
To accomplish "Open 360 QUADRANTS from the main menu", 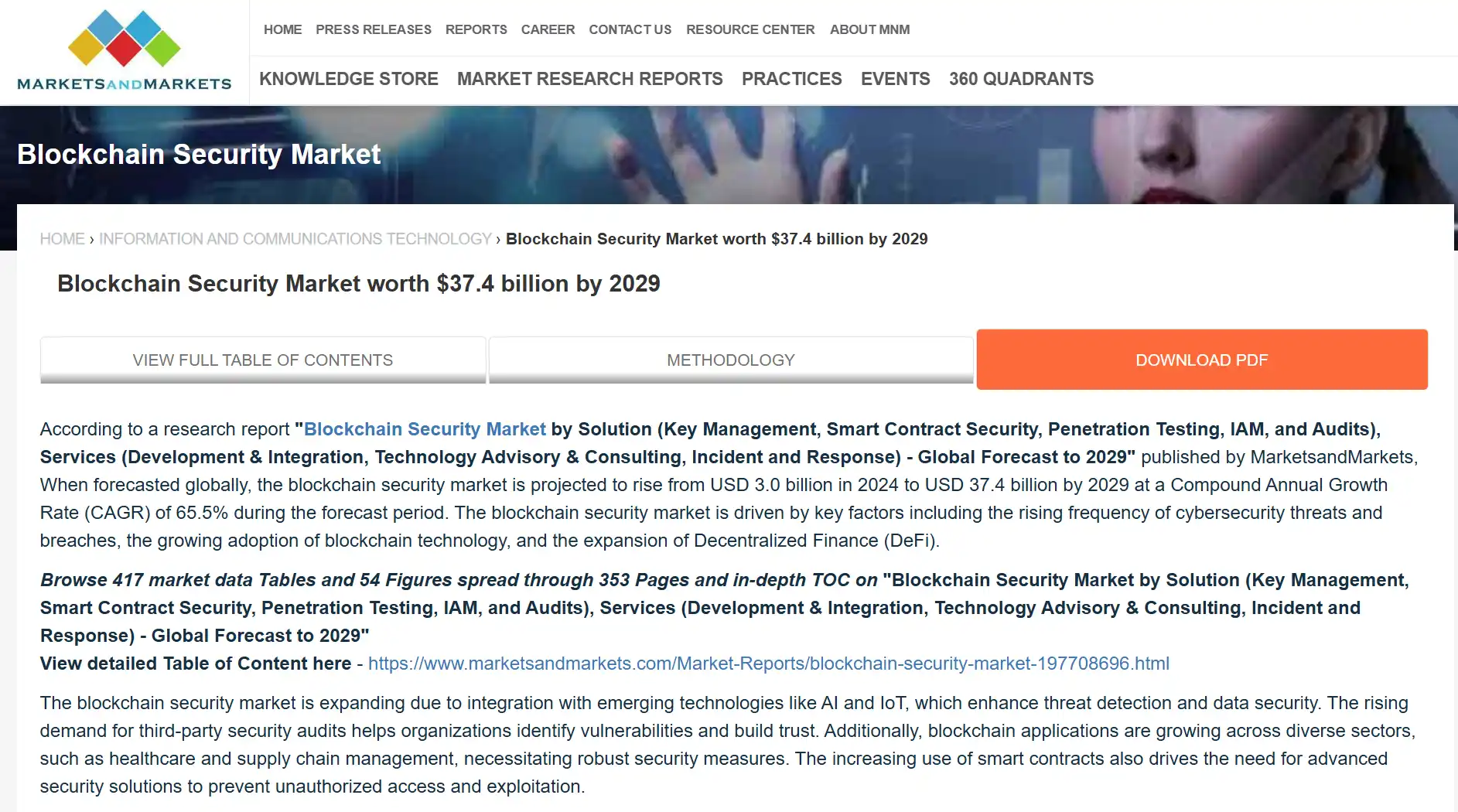I will pos(1021,79).
